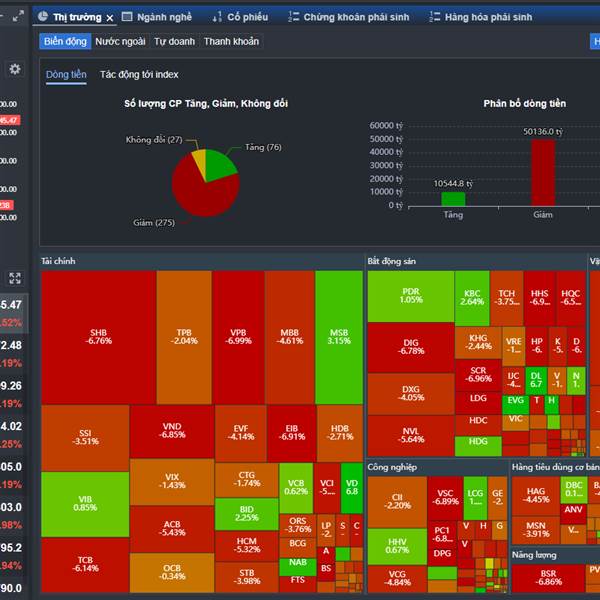Select the HHV 0.67% tile

(397, 546)
